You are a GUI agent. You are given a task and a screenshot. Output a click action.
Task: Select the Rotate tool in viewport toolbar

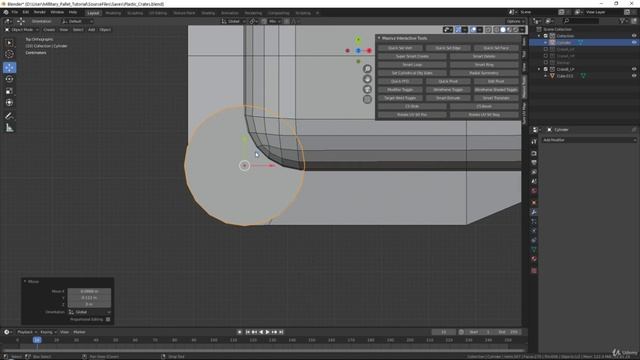click(x=9, y=79)
